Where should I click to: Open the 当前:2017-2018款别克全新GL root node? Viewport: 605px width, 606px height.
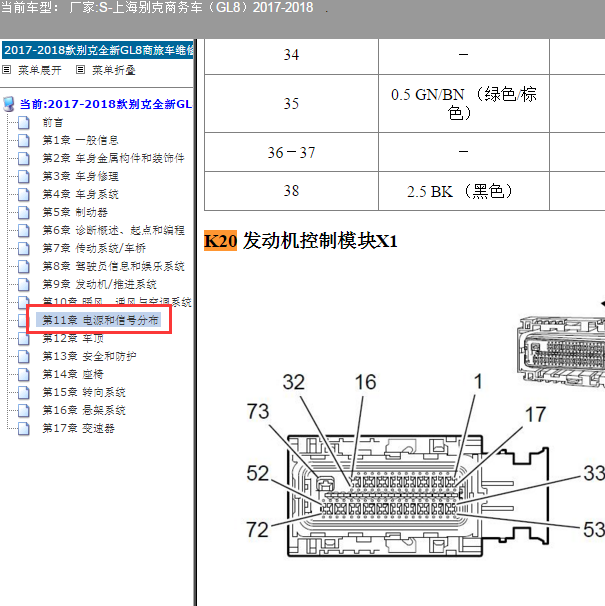106,104
